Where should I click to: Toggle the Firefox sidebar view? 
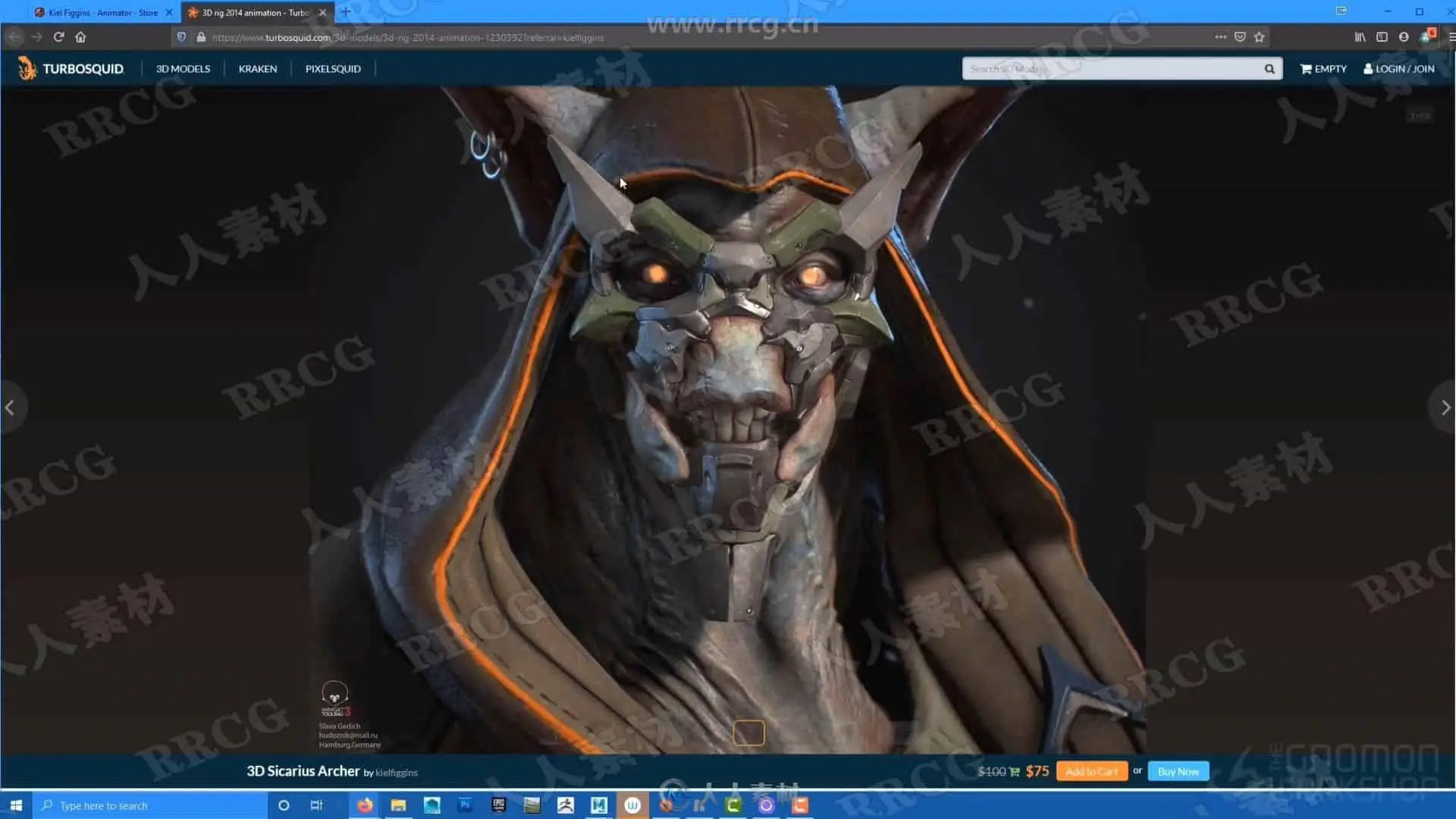1382,36
